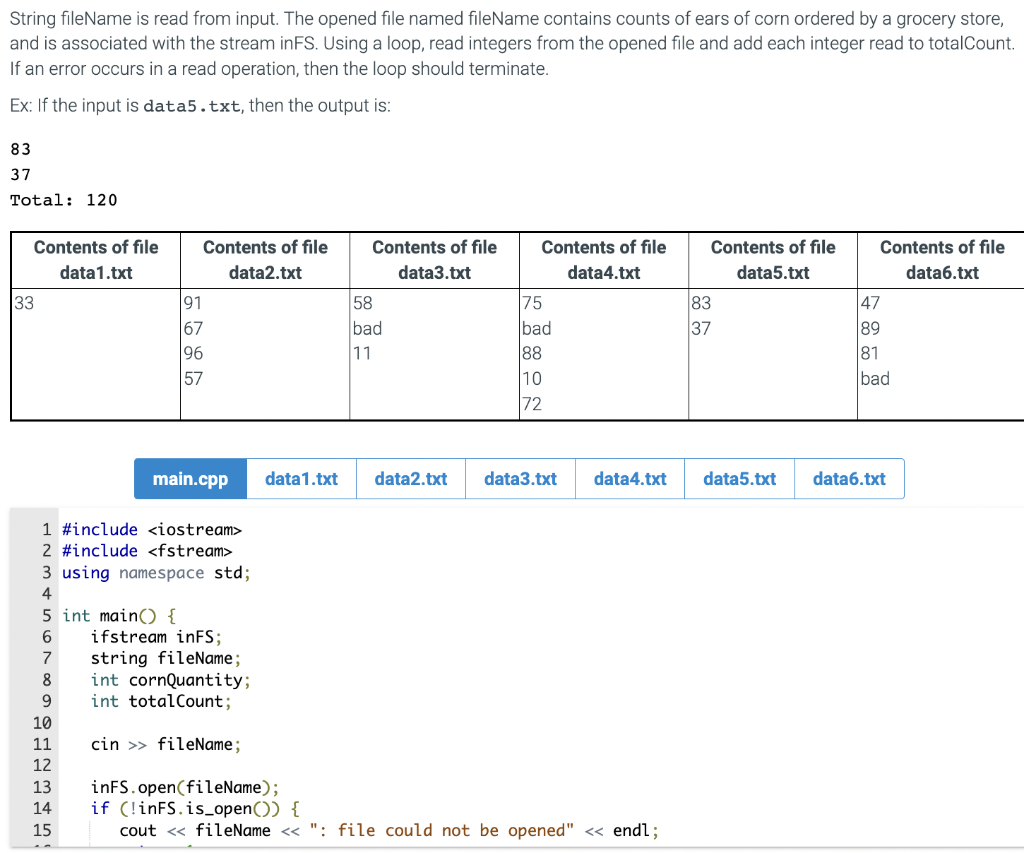Switch to the data1.txt tab
This screenshot has height=853, width=1024.
300,478
